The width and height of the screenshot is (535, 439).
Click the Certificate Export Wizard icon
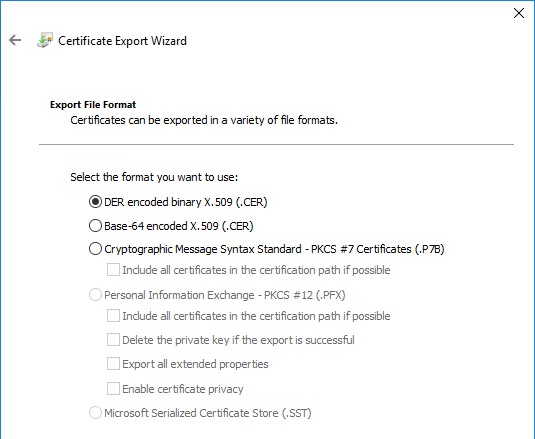(45, 40)
